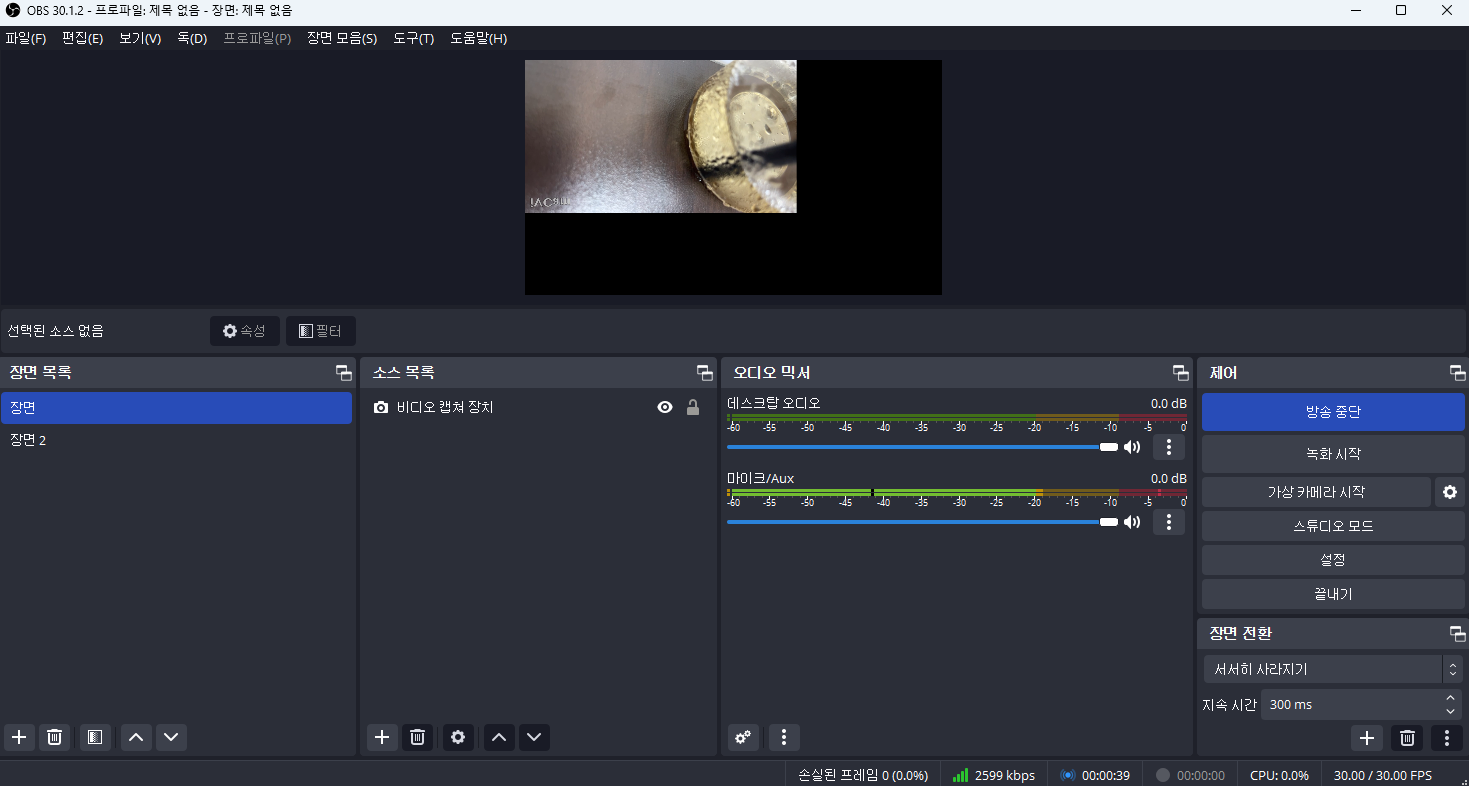Click the video preview canvas image
The height and width of the screenshot is (786, 1469).
click(661, 136)
